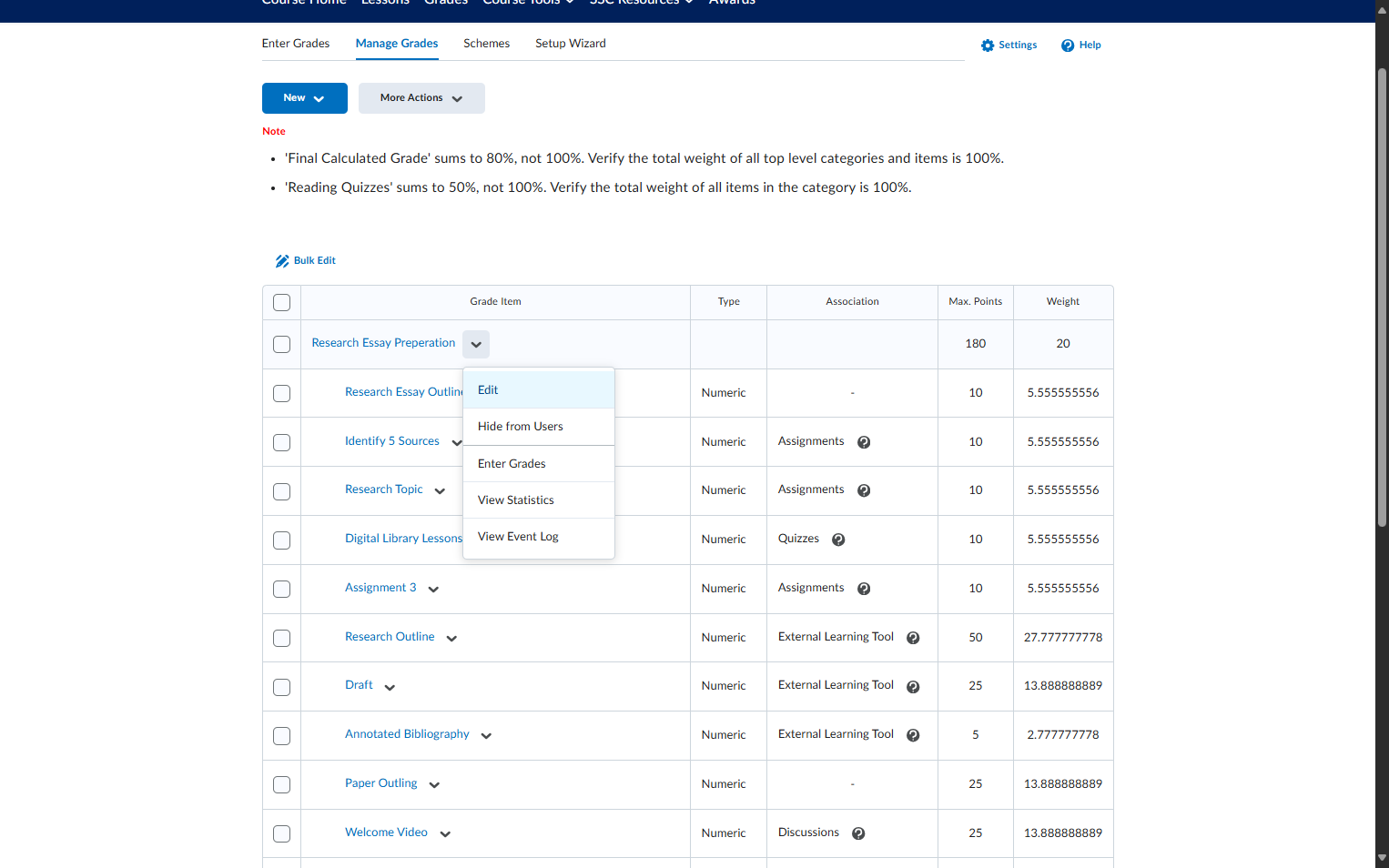Click the scrollbar down arrow
This screenshot has width=1389, height=868.
(x=1382, y=857)
